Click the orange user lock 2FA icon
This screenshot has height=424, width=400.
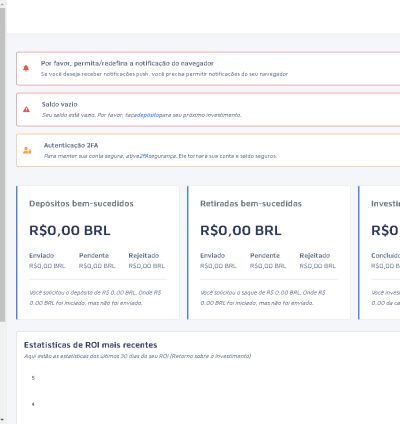27,151
